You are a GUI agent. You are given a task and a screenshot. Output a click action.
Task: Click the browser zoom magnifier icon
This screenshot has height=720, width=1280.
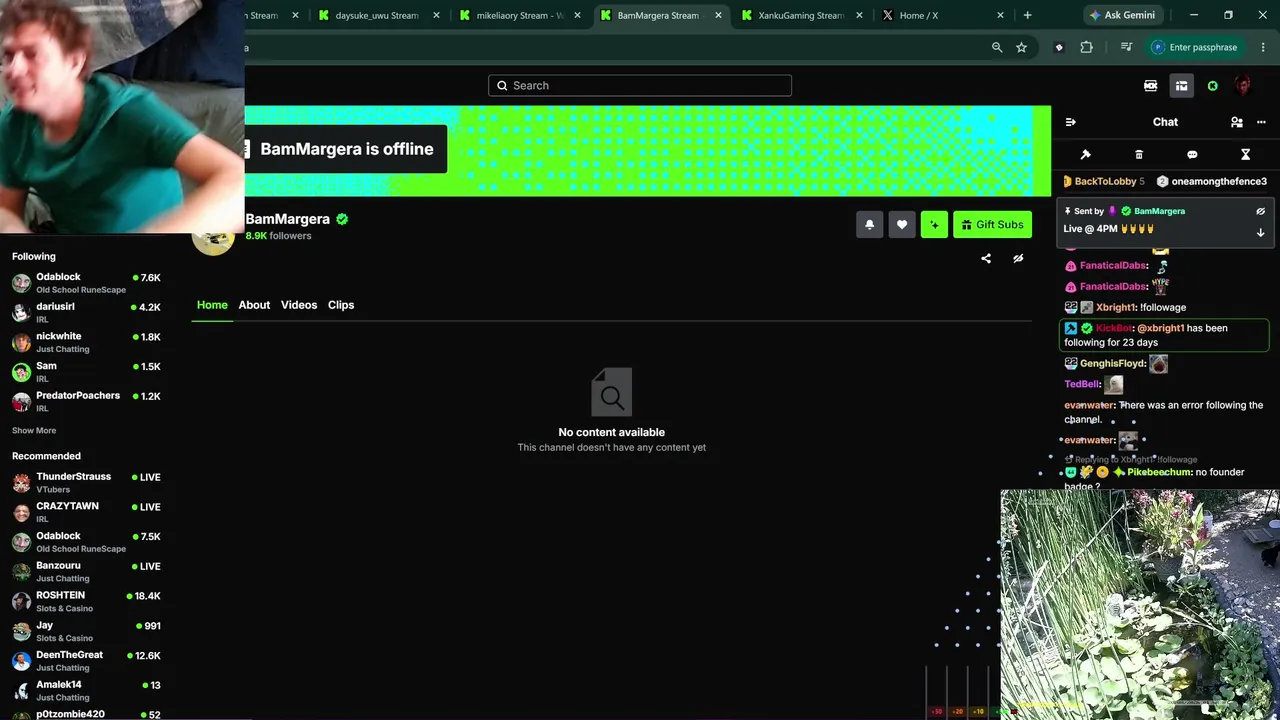point(997,47)
